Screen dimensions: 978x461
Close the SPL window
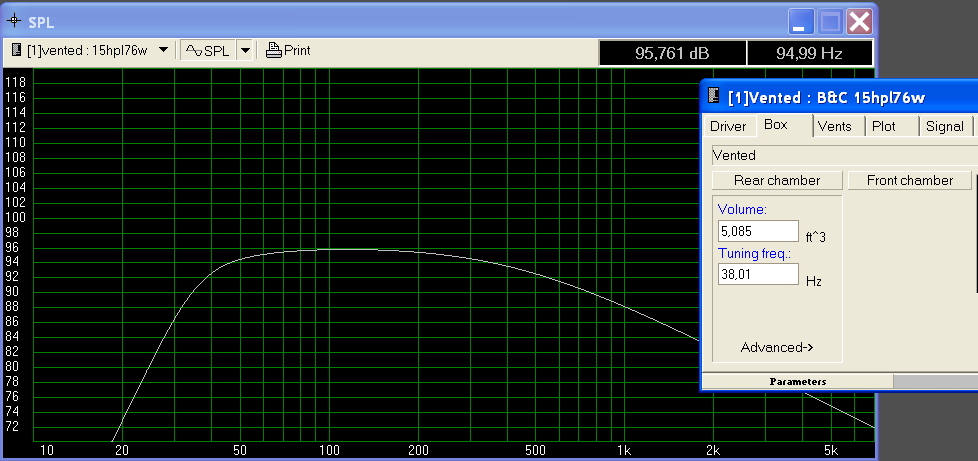[859, 22]
